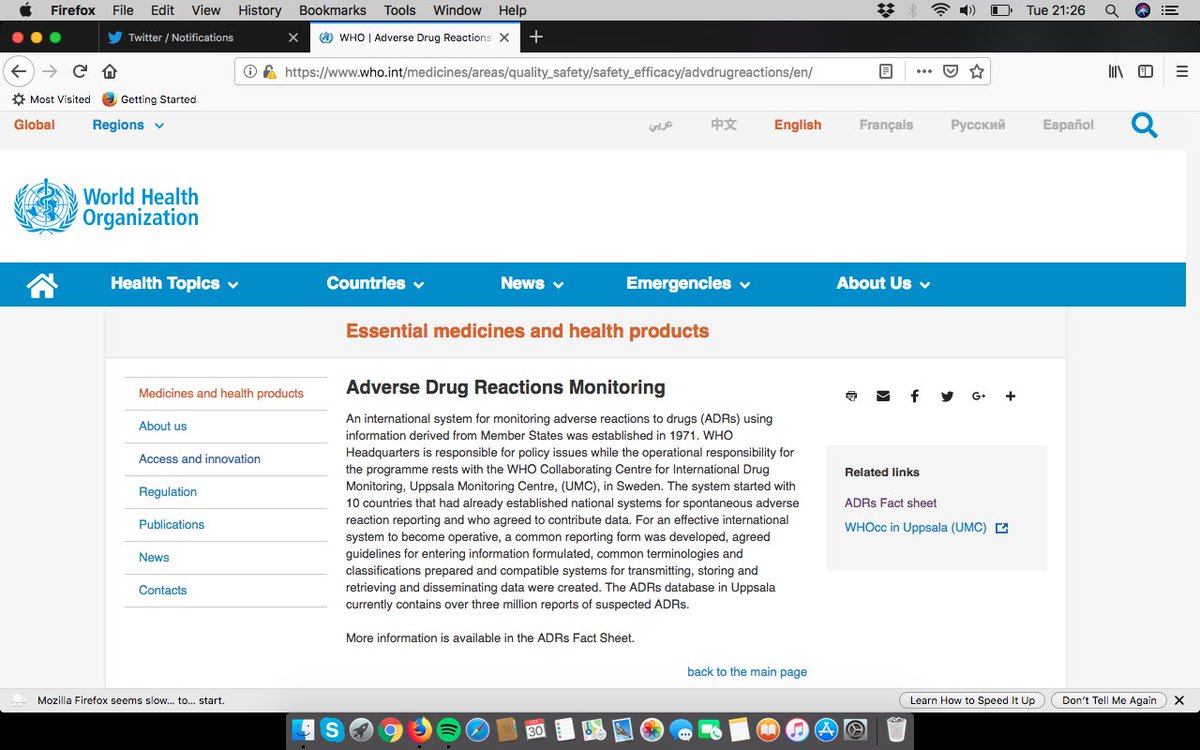Open Google Chrome from the Dock
The image size is (1200, 750).
click(x=390, y=729)
